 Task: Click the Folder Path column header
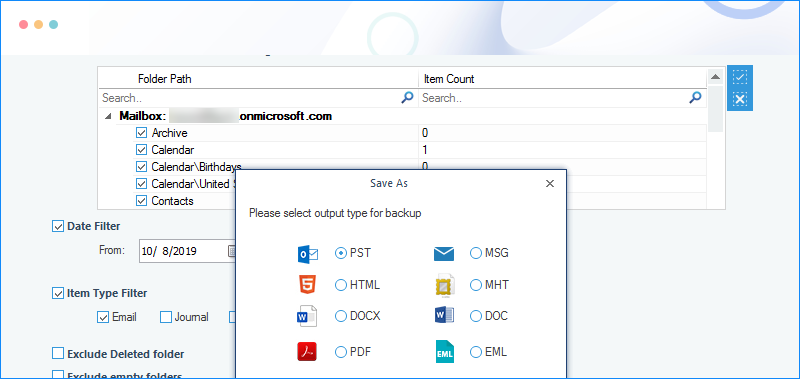point(165,79)
